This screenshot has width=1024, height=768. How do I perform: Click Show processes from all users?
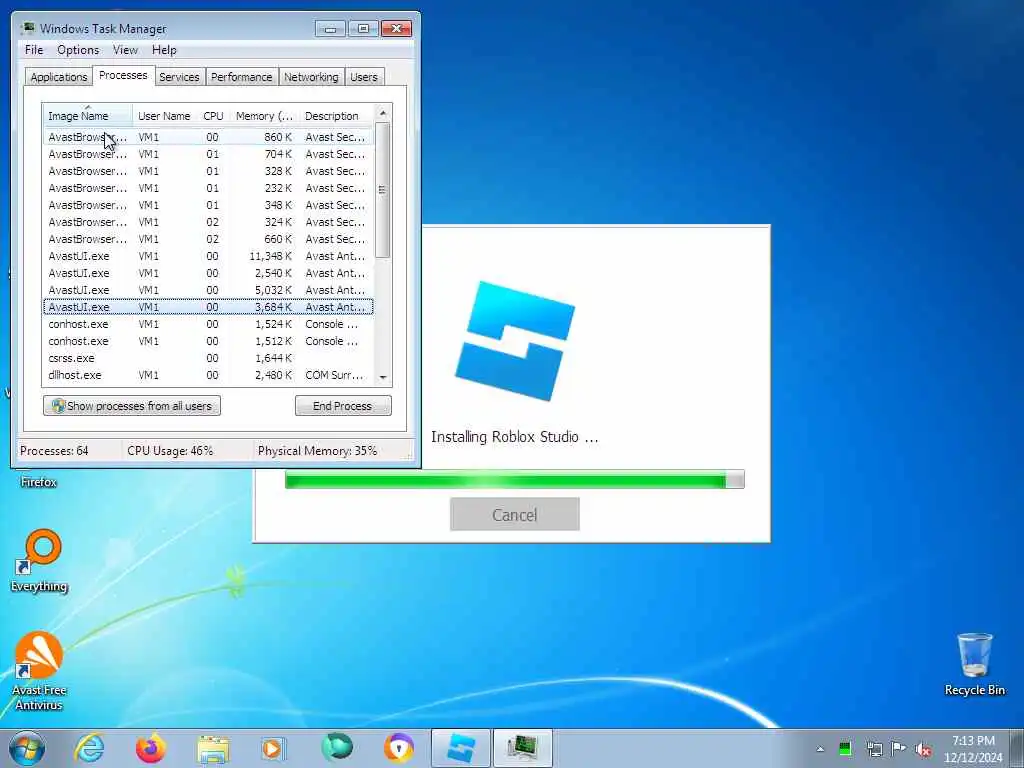pyautogui.click(x=132, y=406)
